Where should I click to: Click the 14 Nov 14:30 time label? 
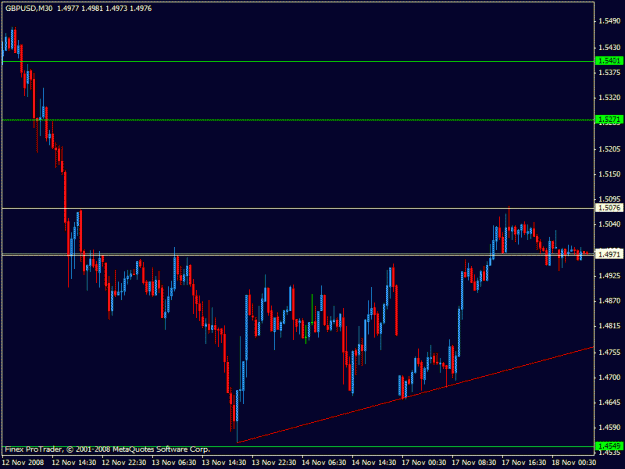pos(374,462)
